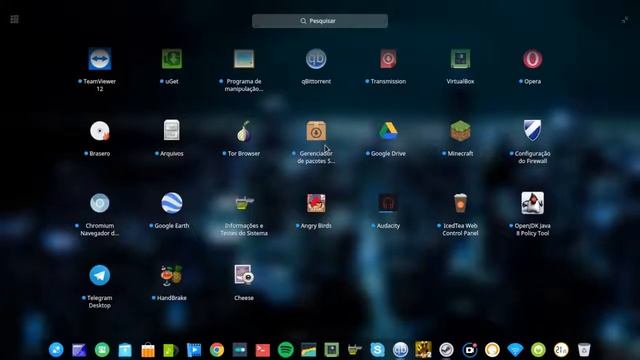Viewport: 640px width, 360px height.
Task: Open Wi-Fi network indicator in dock
Action: tap(515, 350)
